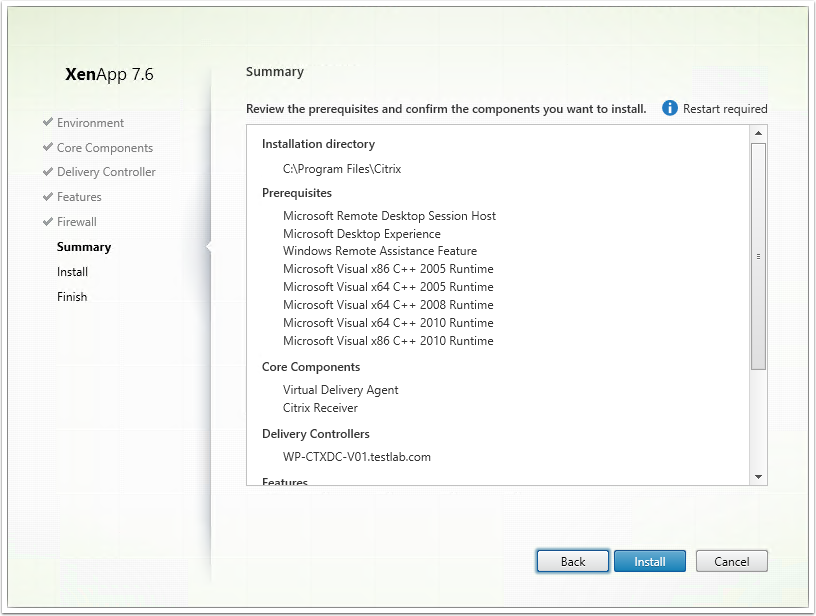
Task: Click the checkmark icon beside Delivery Controller
Action: (x=48, y=171)
